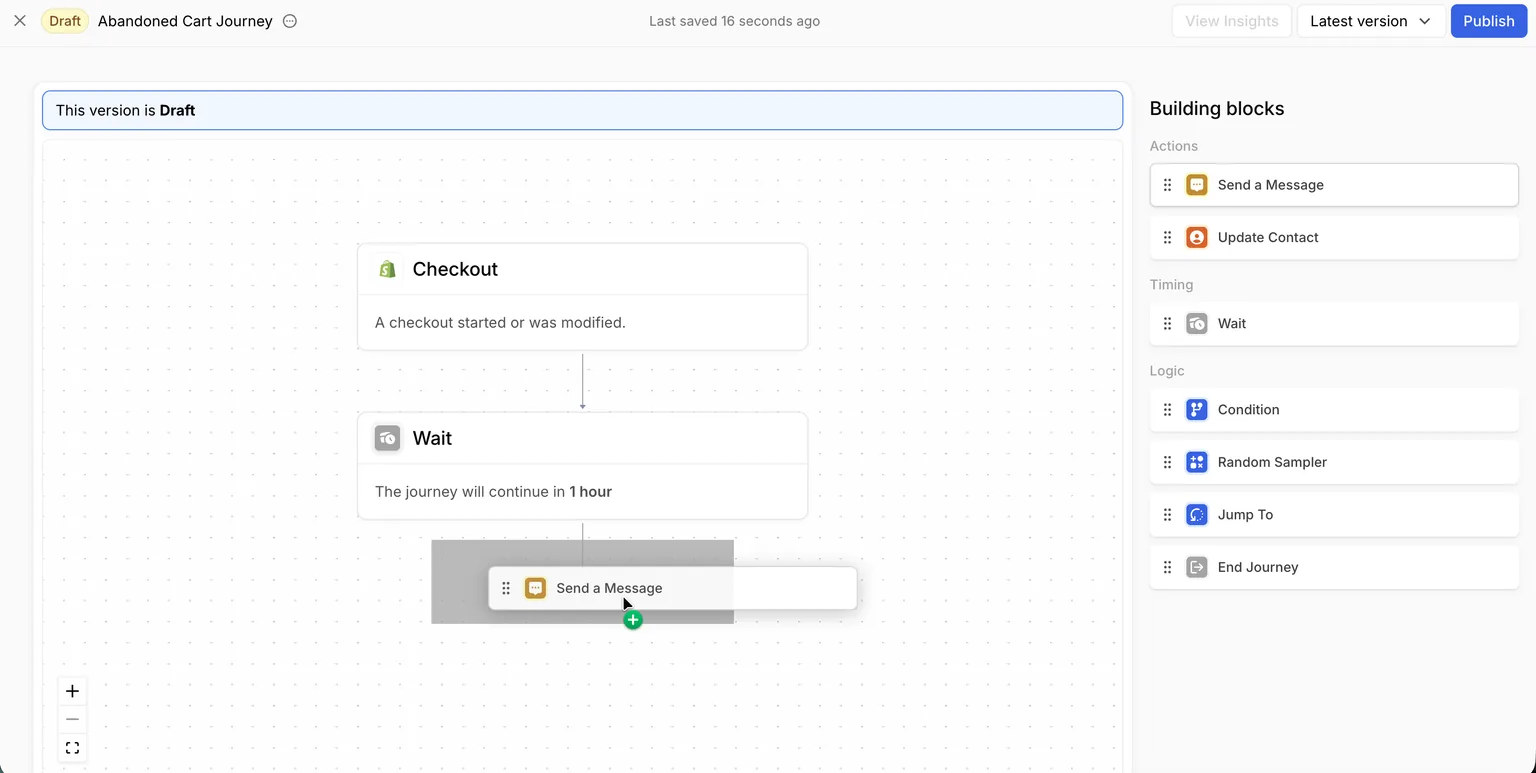Click the Condition branch icon
The image size is (1536, 773).
[1197, 409]
